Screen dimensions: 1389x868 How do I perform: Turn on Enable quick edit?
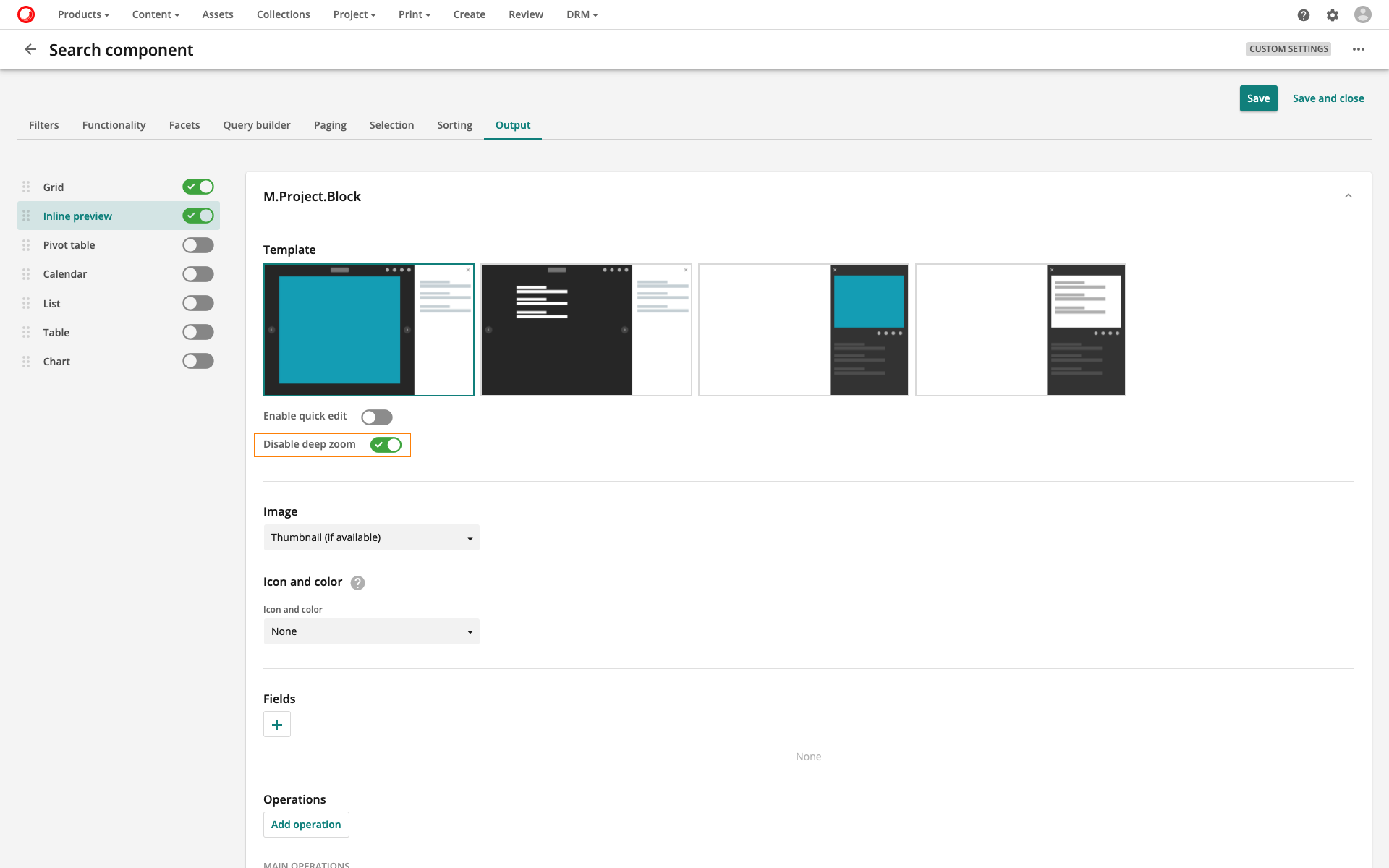pos(377,417)
